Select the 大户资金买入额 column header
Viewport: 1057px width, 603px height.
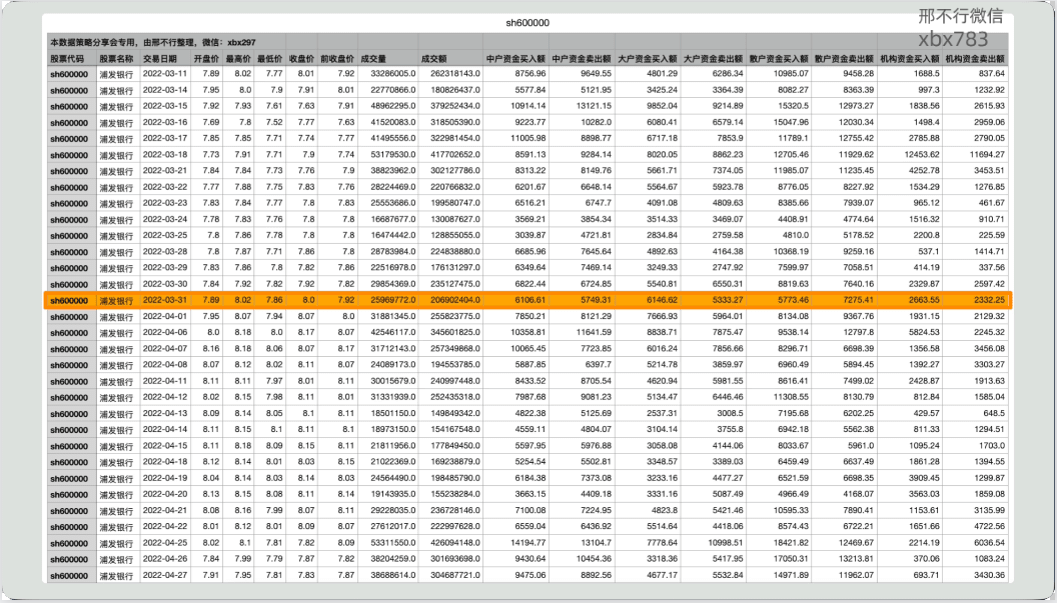click(x=647, y=59)
